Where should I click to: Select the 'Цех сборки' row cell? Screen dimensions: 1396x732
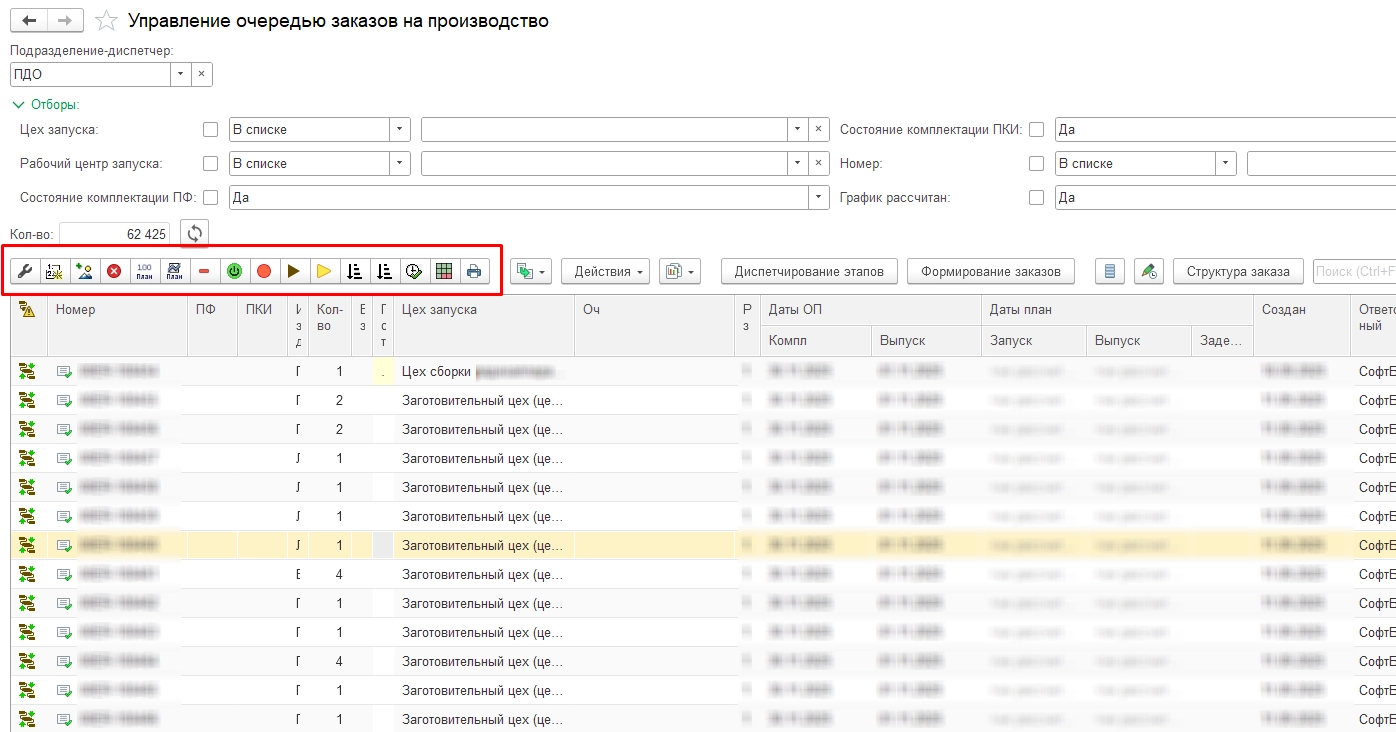click(x=484, y=372)
